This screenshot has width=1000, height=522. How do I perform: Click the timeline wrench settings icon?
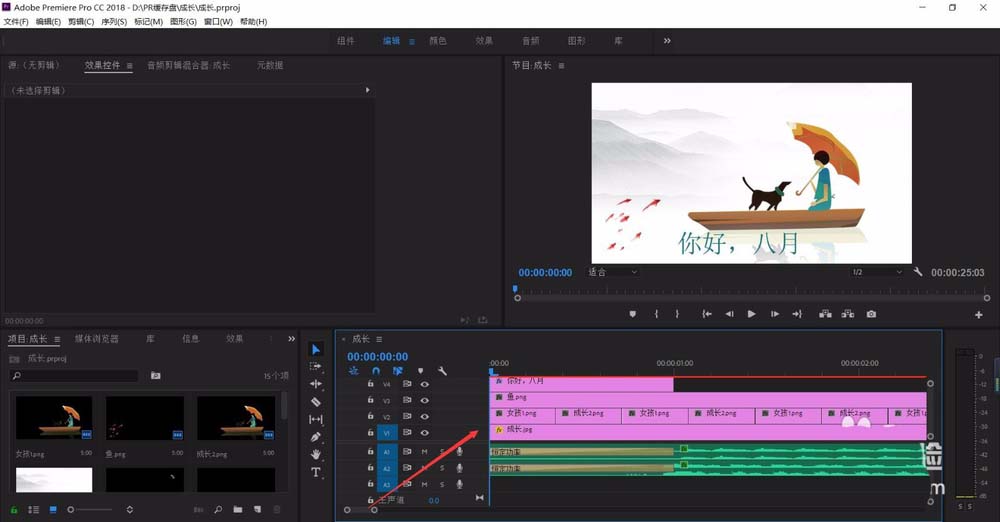(x=442, y=371)
